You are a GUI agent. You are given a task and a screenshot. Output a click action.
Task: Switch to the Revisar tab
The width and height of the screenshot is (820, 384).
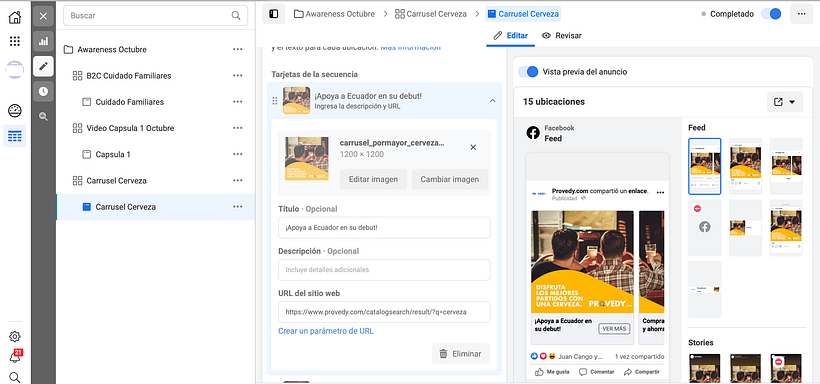pos(562,36)
